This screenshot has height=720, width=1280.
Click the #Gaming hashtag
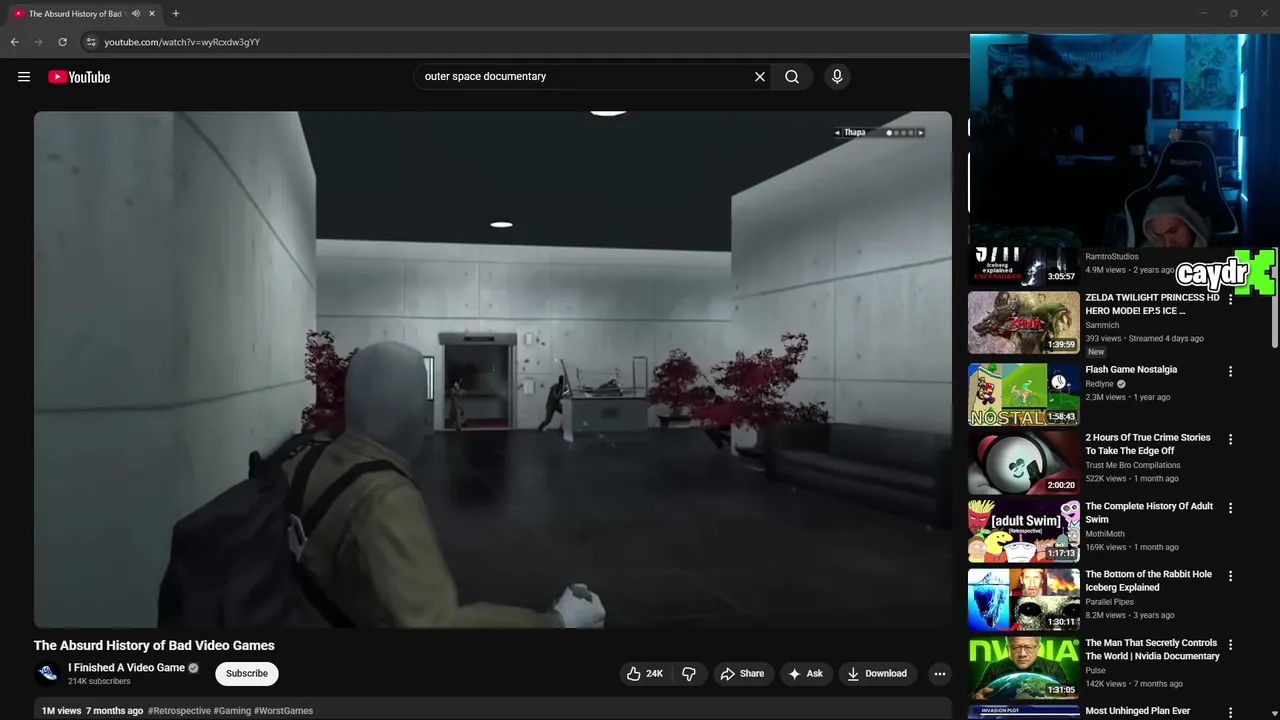[x=232, y=711]
